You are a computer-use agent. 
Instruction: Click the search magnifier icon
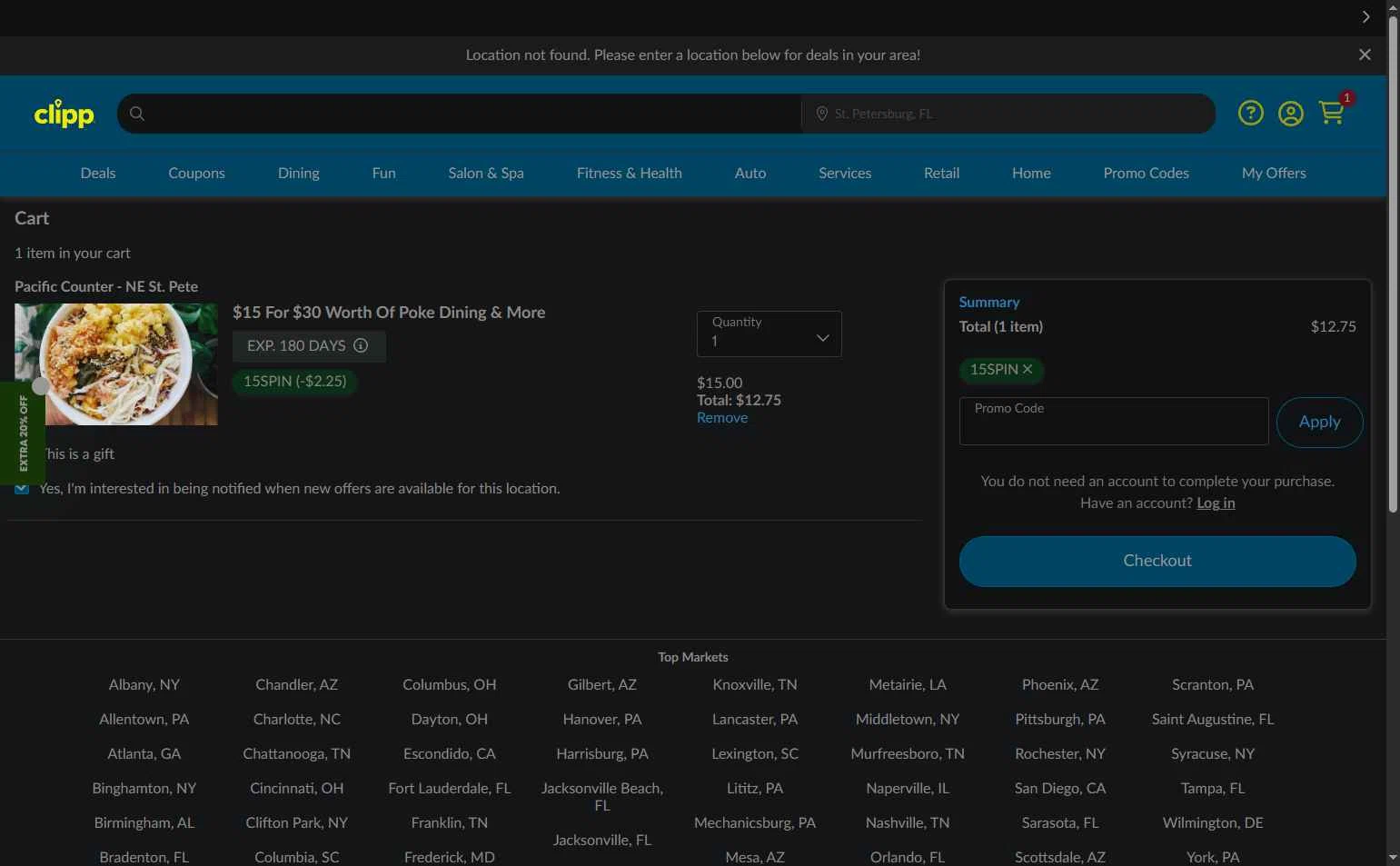click(137, 114)
